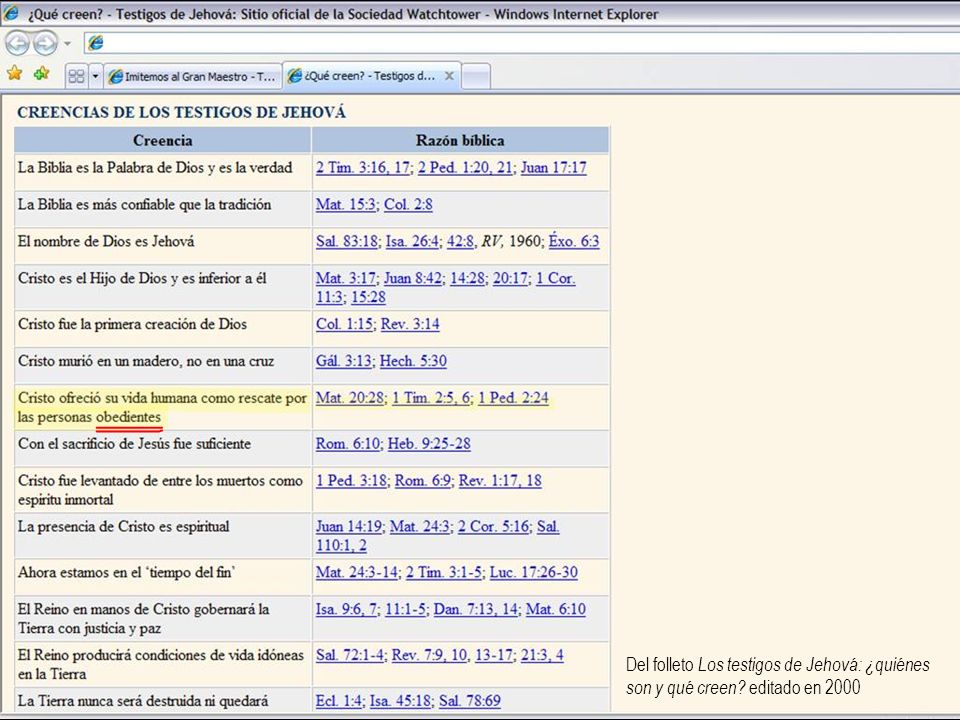Close the ¿Qué creen? tab
The image size is (960, 720).
coord(449,76)
